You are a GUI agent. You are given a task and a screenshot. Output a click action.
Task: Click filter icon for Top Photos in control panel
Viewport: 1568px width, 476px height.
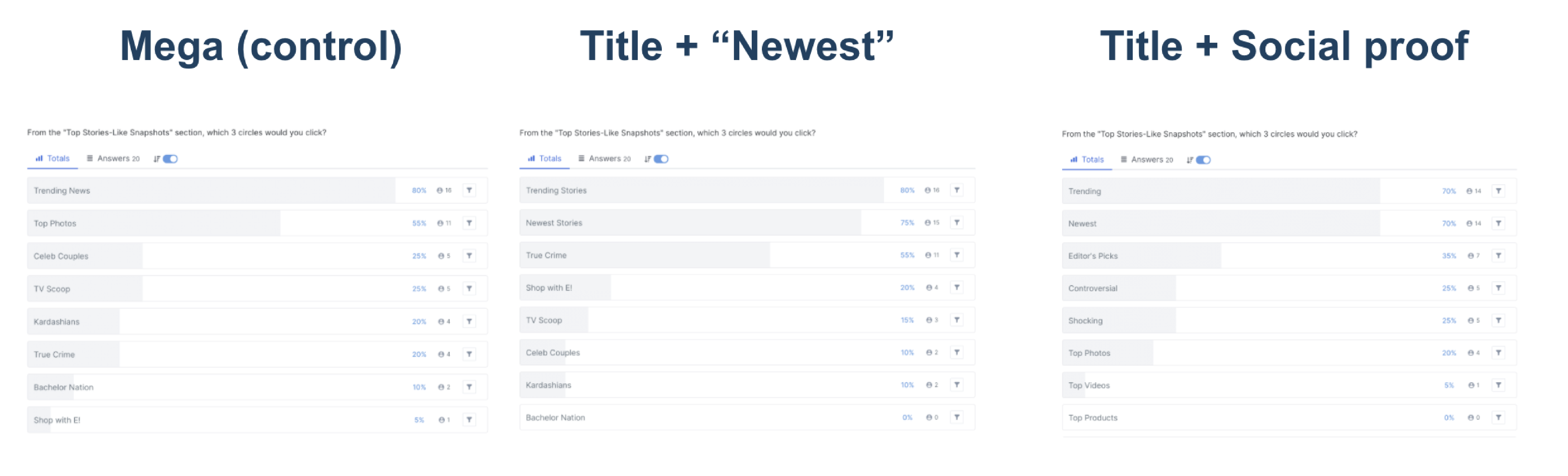point(469,224)
